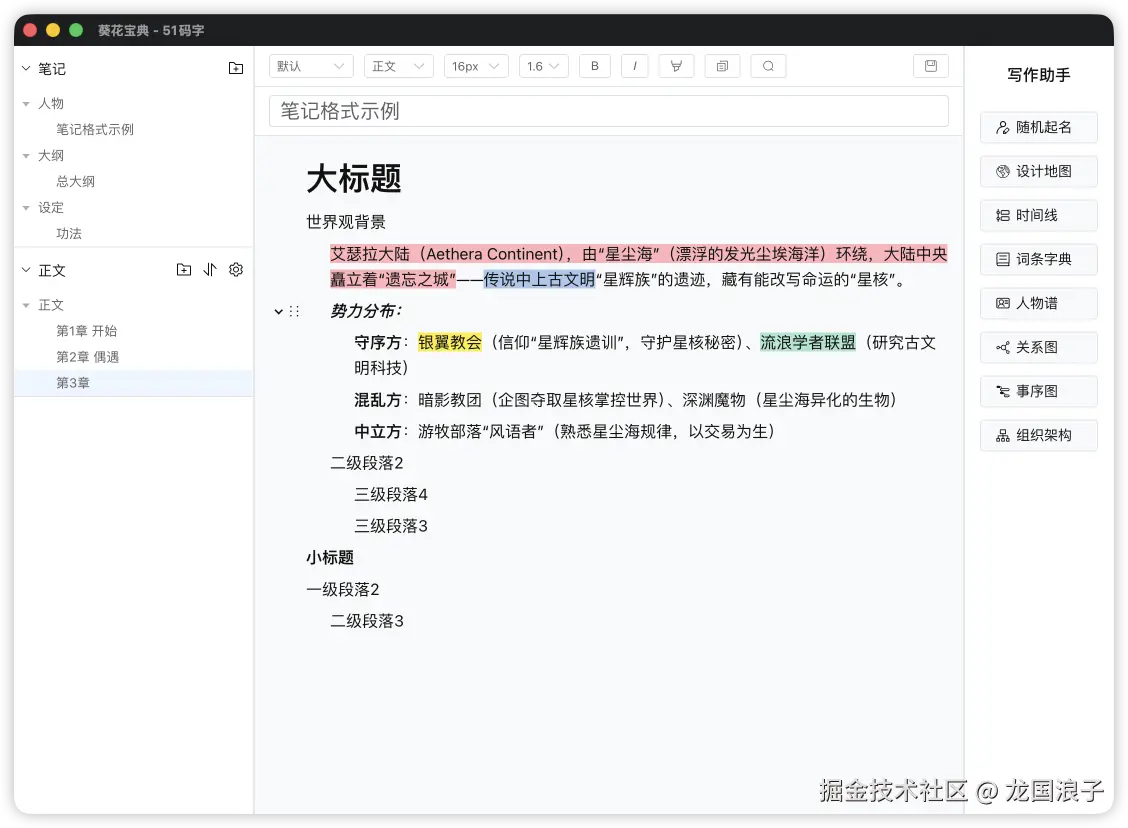Viewport: 1128px width, 828px height.
Task: Open the 1.6 line spacing dropdown
Action: (x=542, y=65)
